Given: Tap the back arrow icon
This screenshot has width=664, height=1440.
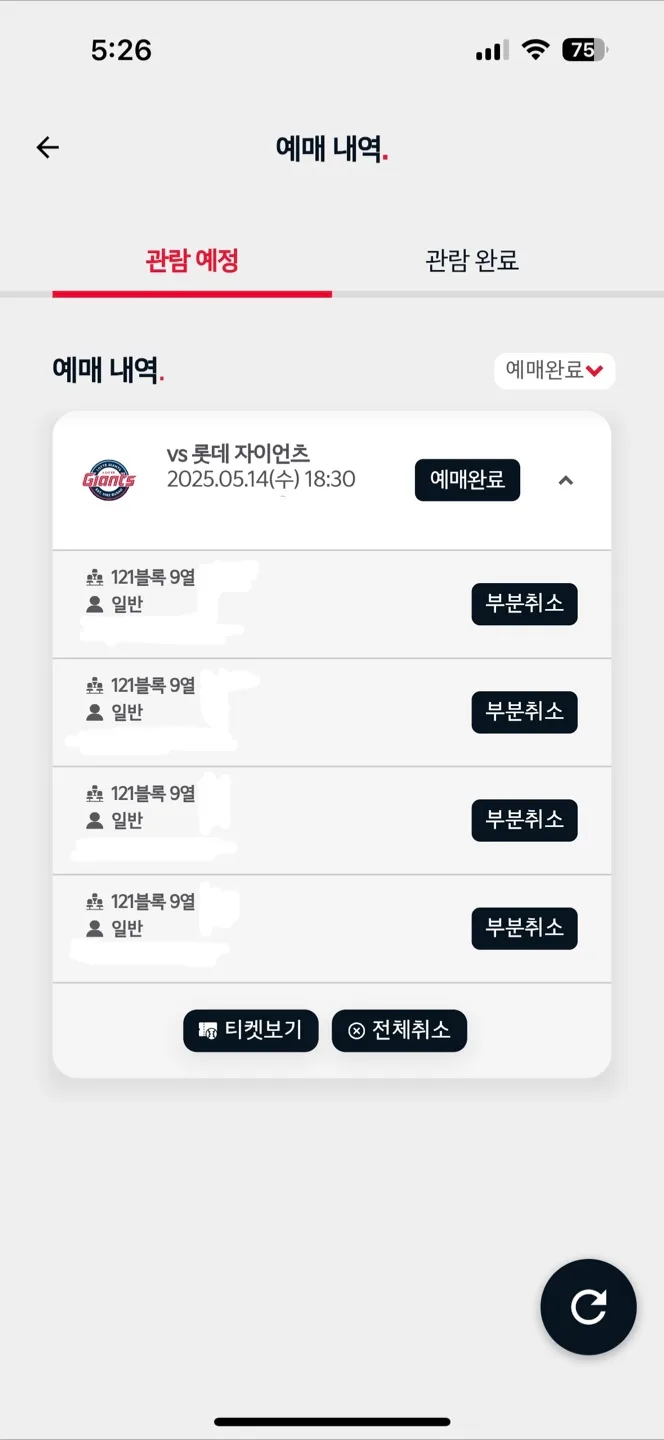Looking at the screenshot, I should point(48,148).
